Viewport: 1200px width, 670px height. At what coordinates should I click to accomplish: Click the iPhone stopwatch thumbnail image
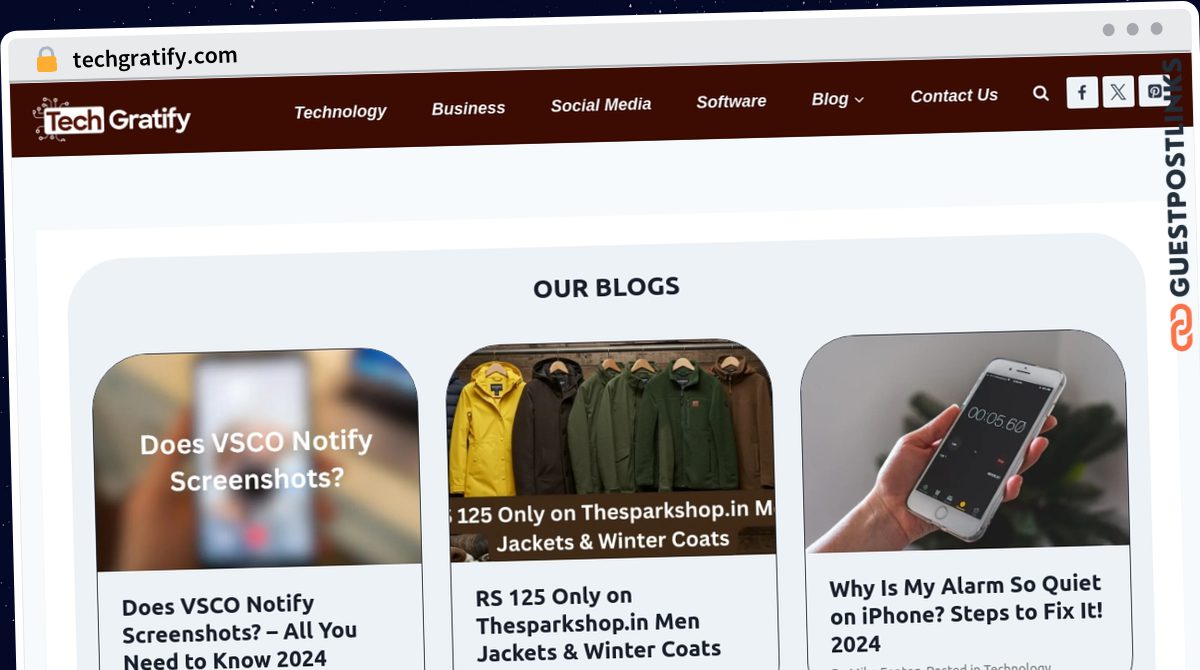click(965, 441)
